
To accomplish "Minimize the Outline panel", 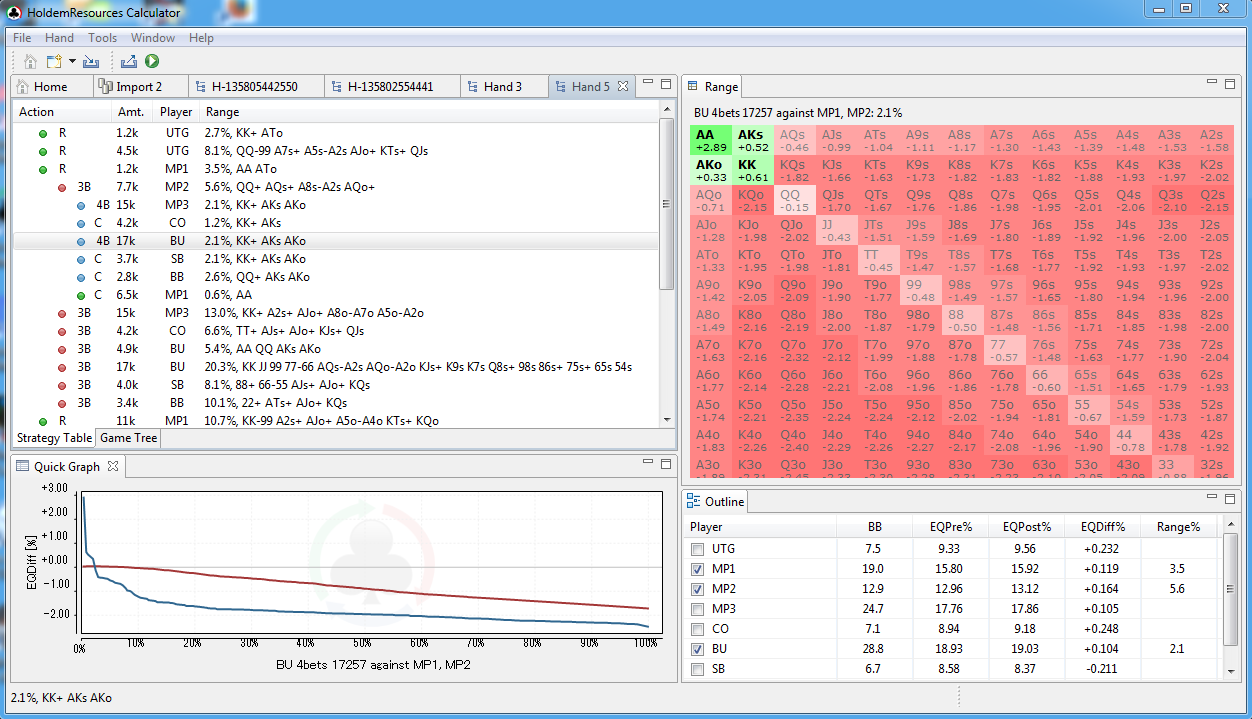I will (x=1210, y=498).
